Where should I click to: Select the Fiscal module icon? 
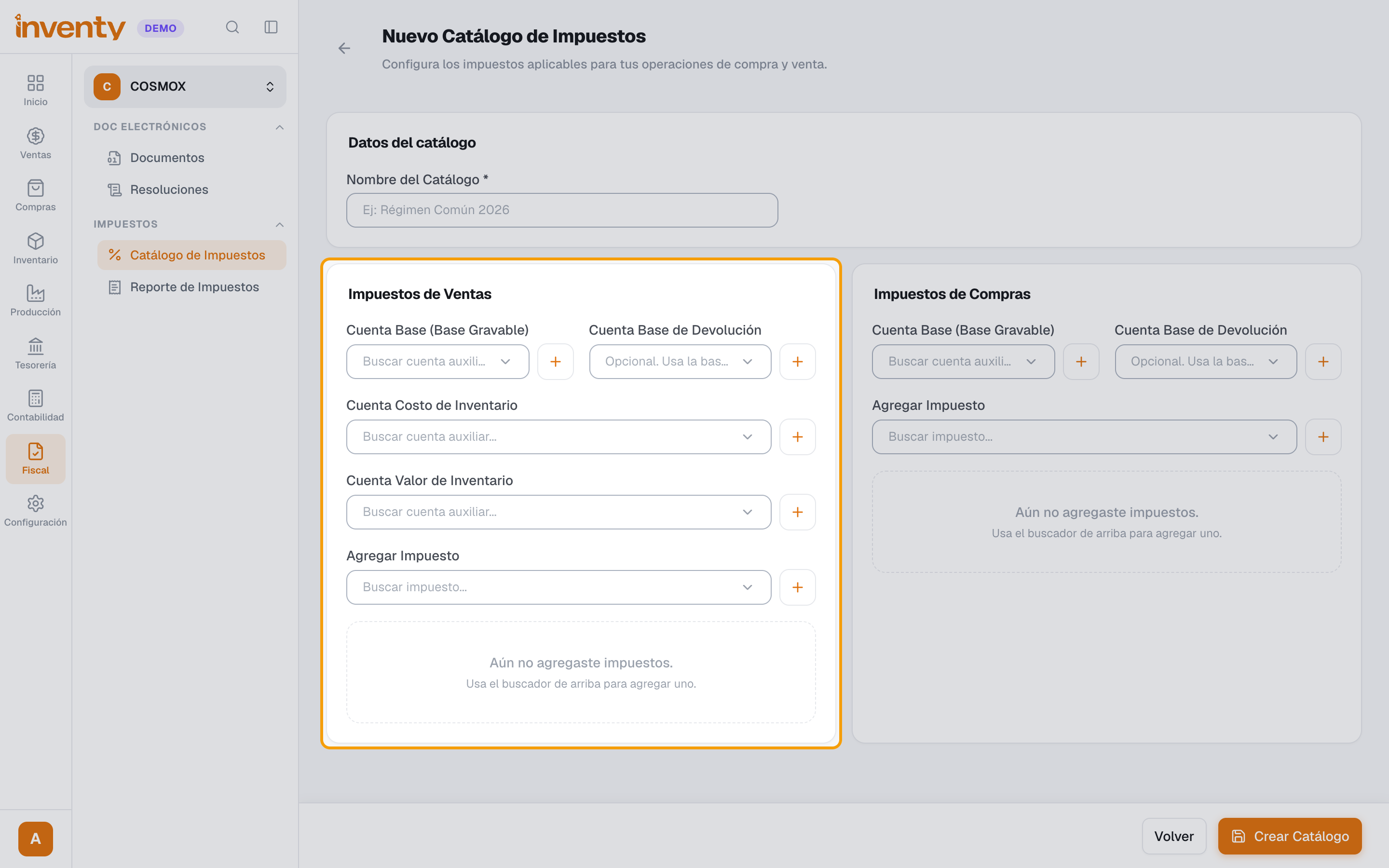pyautogui.click(x=36, y=459)
